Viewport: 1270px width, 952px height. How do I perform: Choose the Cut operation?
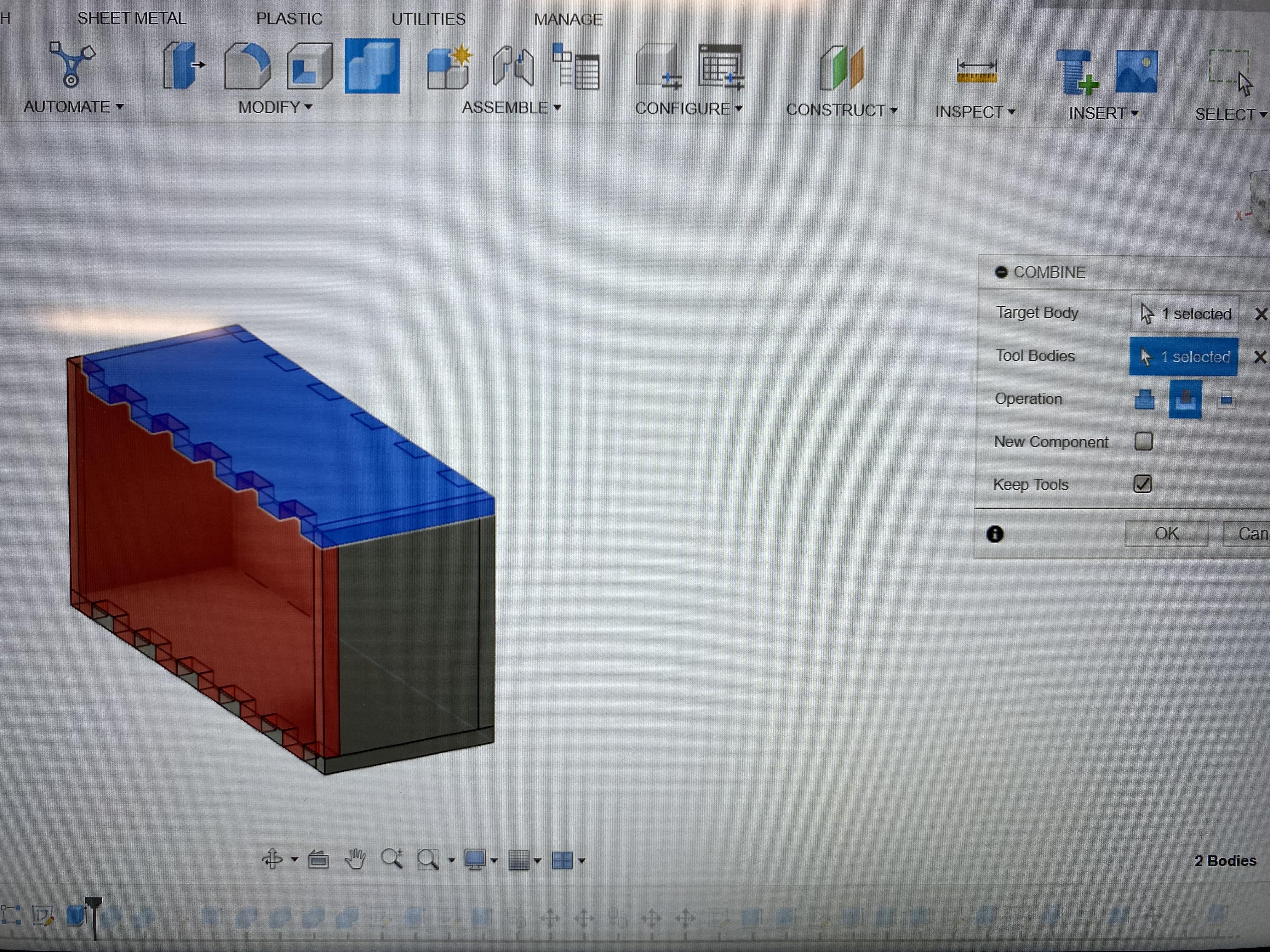click(x=1186, y=399)
